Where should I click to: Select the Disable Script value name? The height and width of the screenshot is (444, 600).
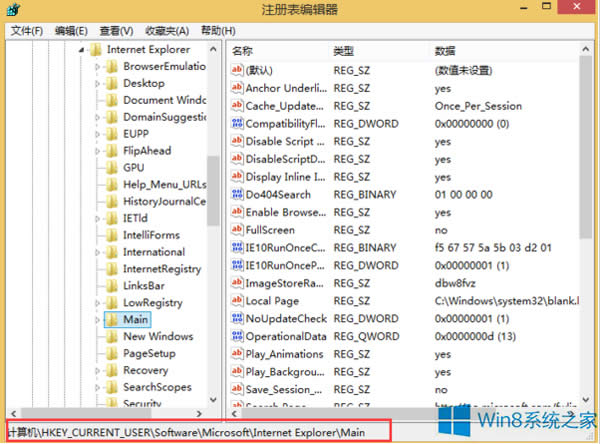pyautogui.click(x=285, y=141)
